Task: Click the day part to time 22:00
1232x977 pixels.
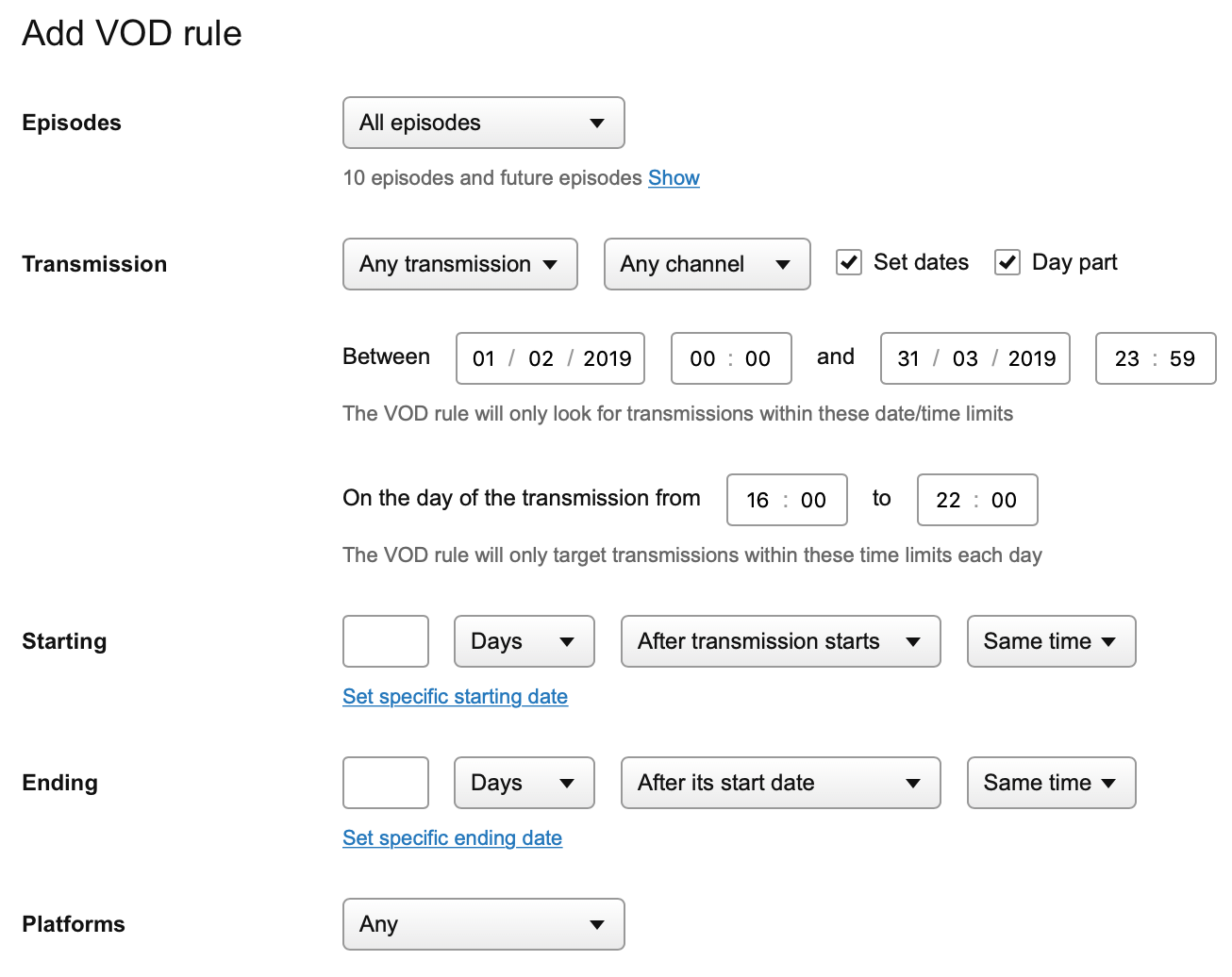Action: click(x=977, y=500)
